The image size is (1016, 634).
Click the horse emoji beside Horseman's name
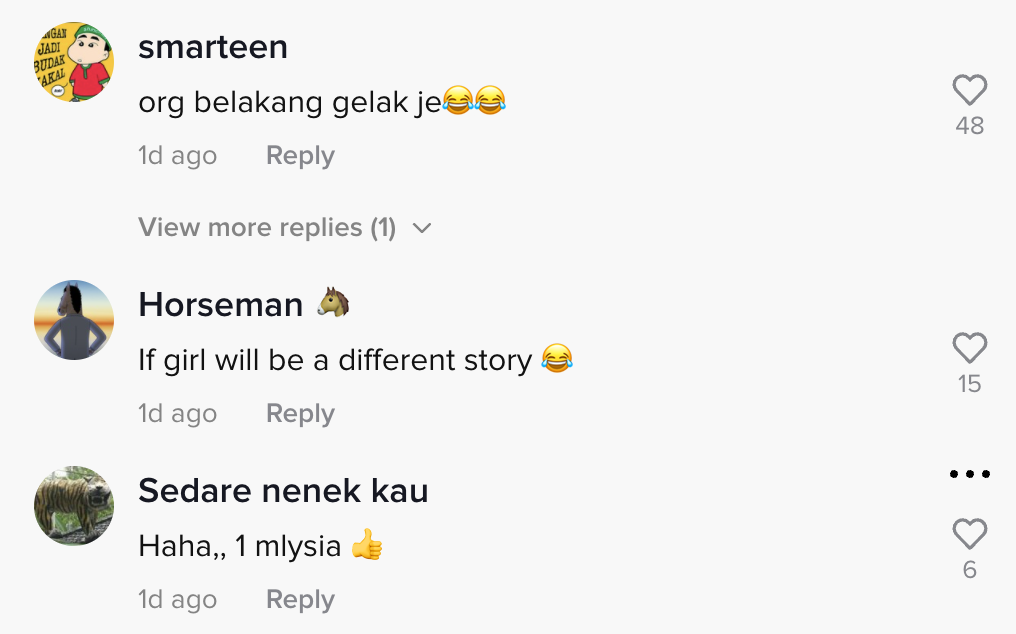coord(333,303)
